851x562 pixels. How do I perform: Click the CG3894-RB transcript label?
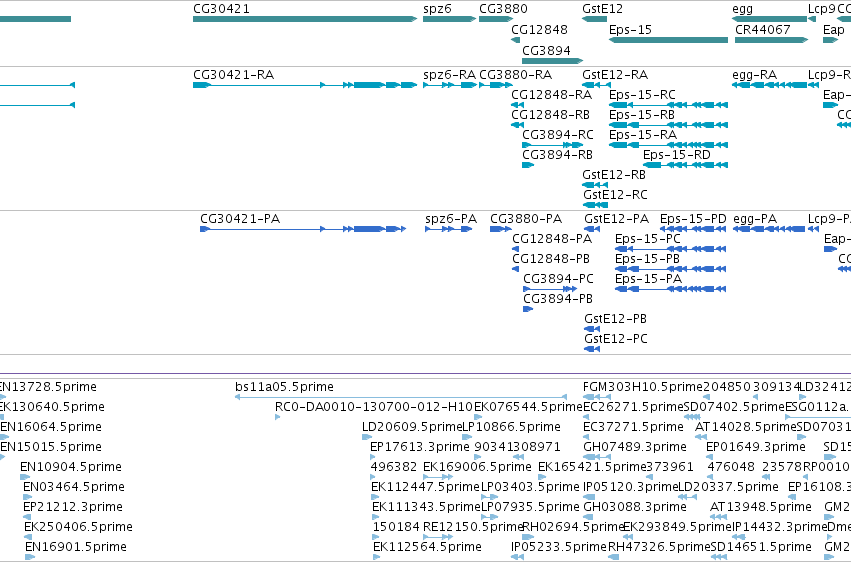[x=557, y=155]
